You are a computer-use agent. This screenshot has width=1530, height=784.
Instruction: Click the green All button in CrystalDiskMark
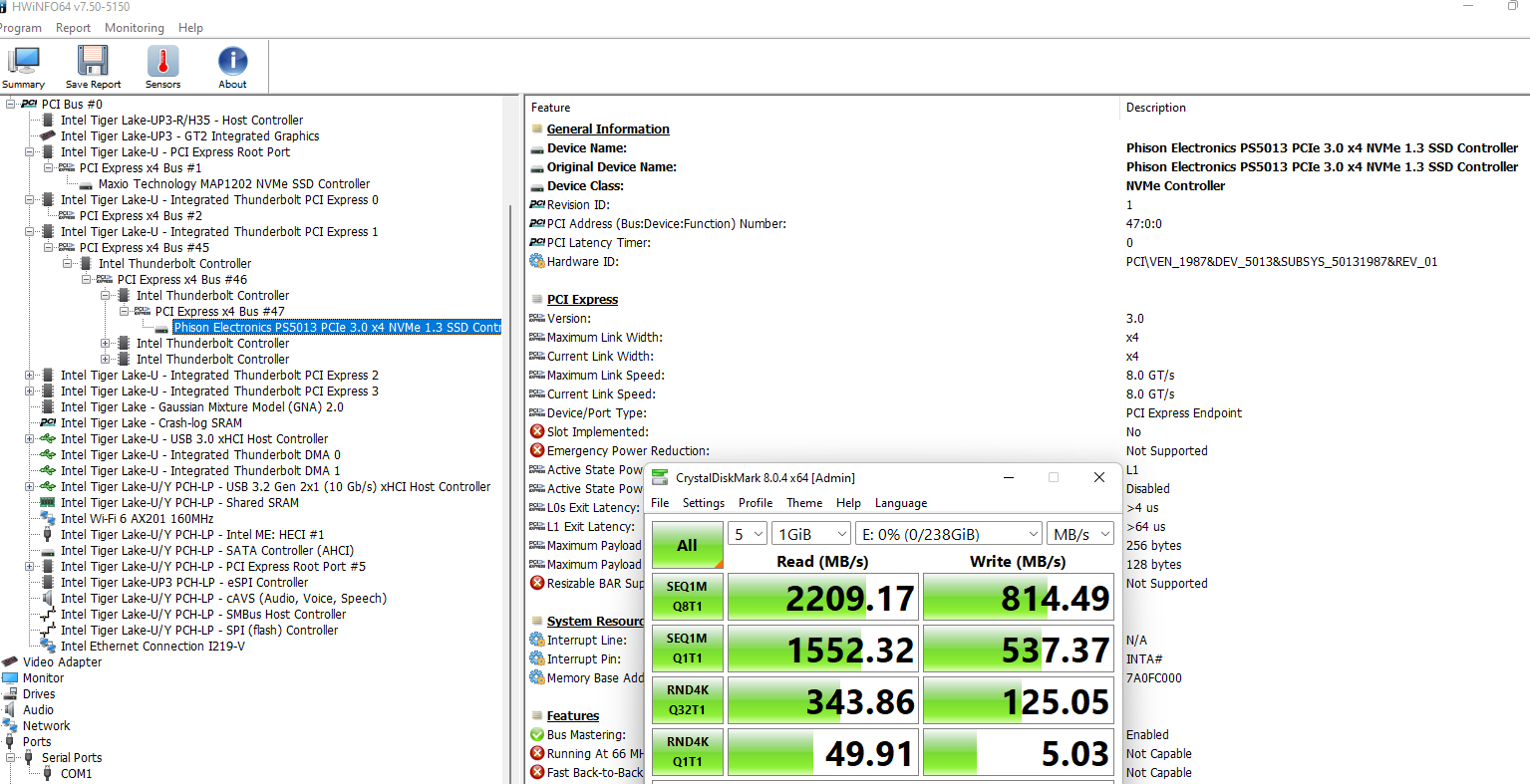[687, 545]
